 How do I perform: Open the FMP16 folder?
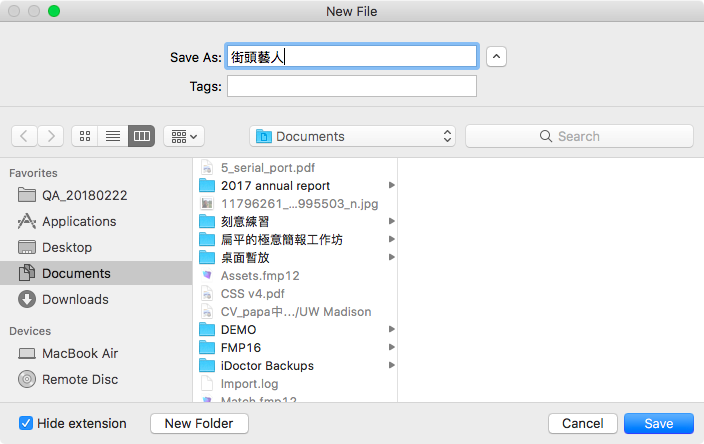(x=297, y=347)
